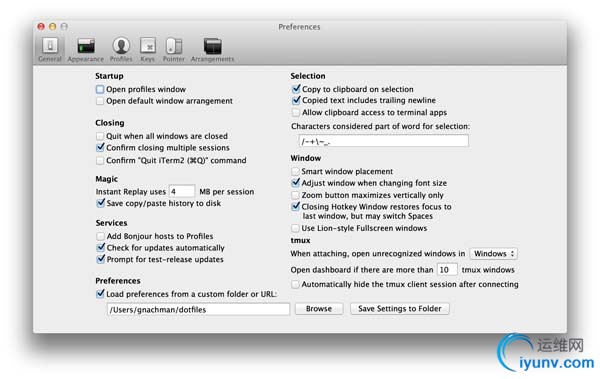Viewport: 600px width, 379px height.
Task: Click "MB per session" label
Action: (x=227, y=191)
